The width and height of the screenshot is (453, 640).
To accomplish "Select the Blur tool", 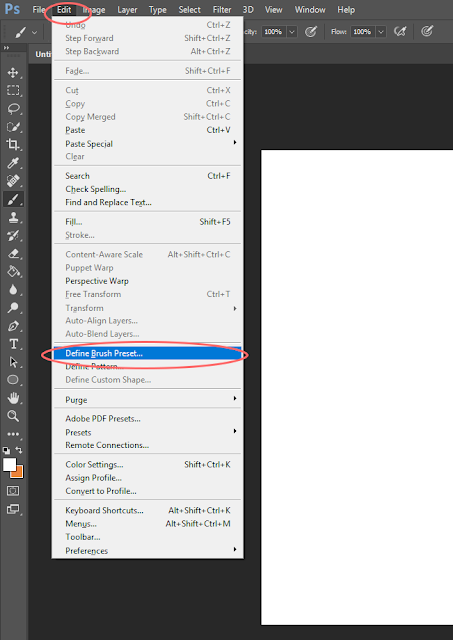I will [x=13, y=290].
